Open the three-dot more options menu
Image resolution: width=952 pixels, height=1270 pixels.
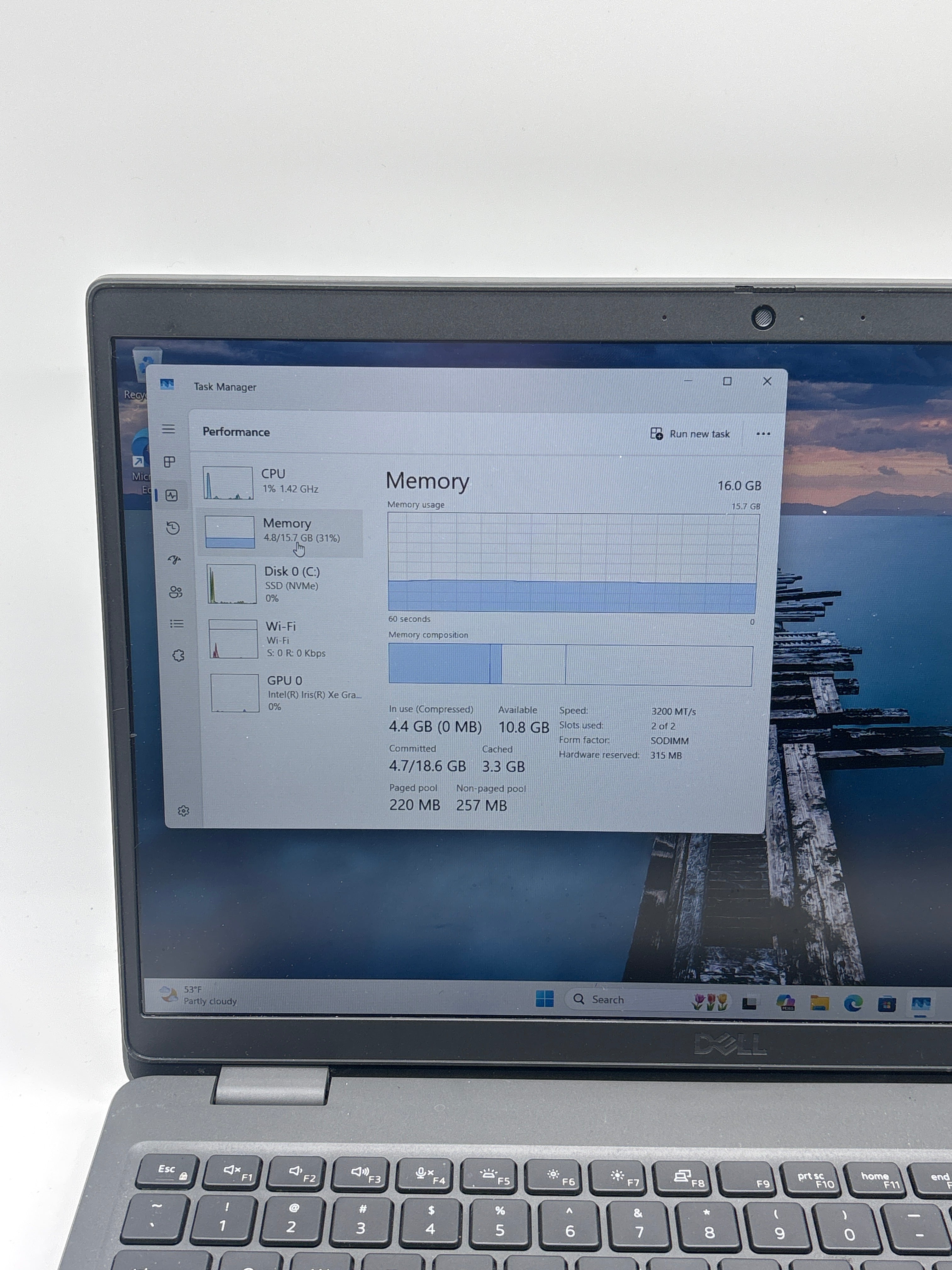763,434
